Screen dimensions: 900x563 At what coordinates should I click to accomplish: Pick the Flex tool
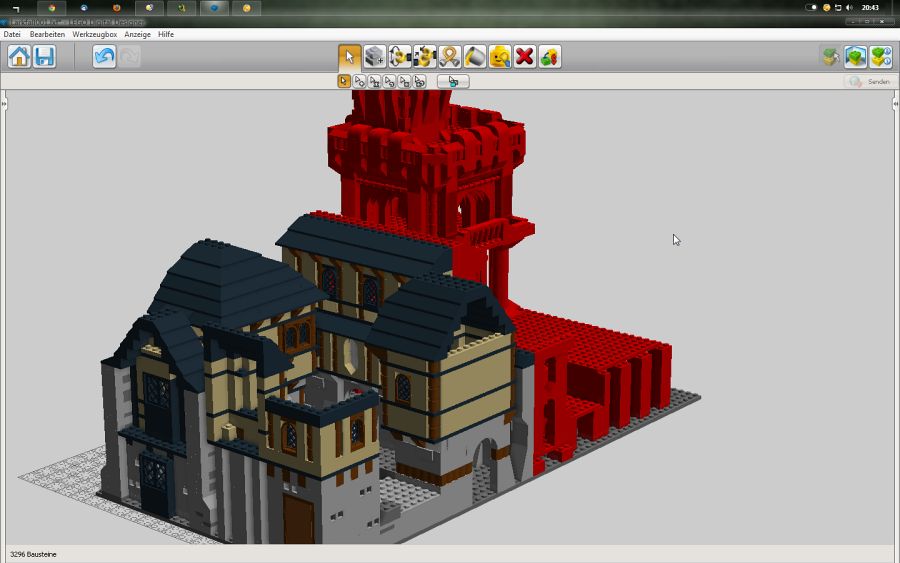(x=450, y=56)
